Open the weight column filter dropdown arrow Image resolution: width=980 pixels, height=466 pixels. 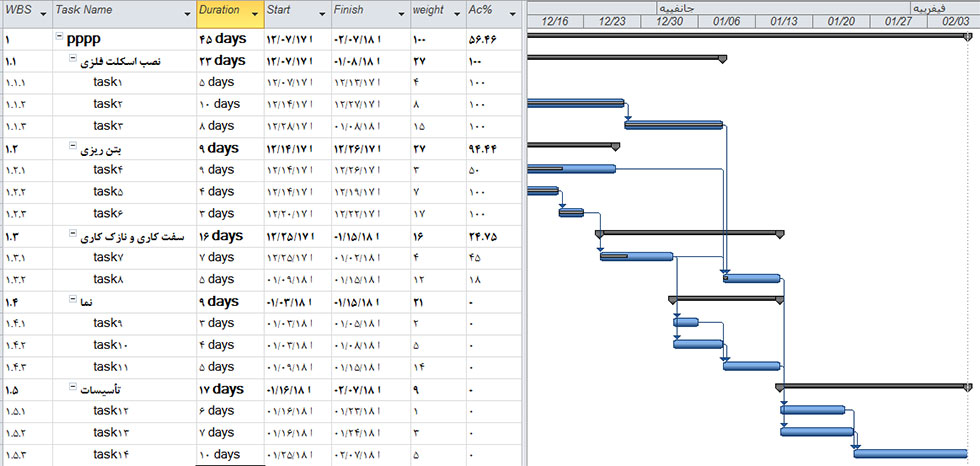(x=455, y=12)
